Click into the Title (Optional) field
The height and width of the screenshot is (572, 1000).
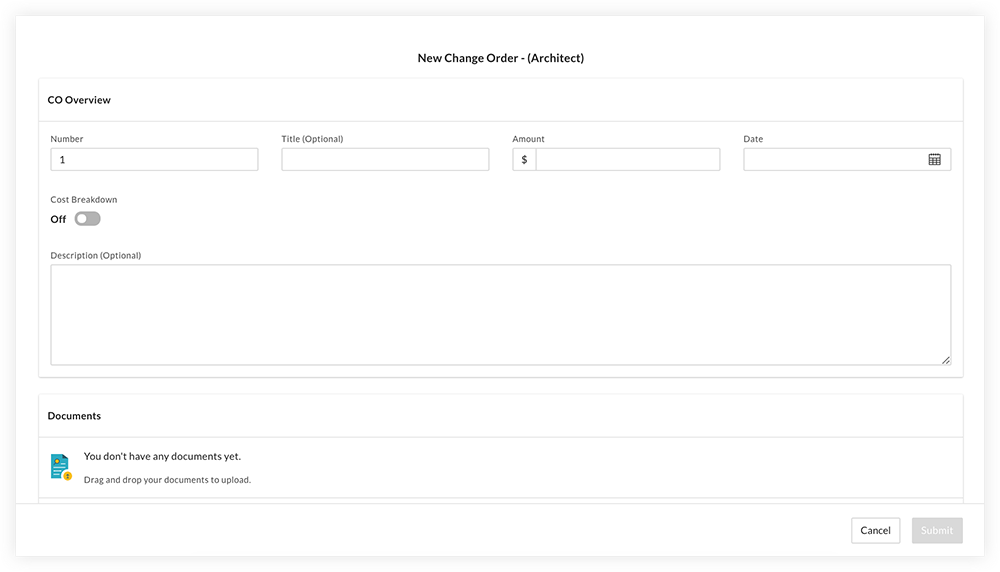[x=385, y=159]
